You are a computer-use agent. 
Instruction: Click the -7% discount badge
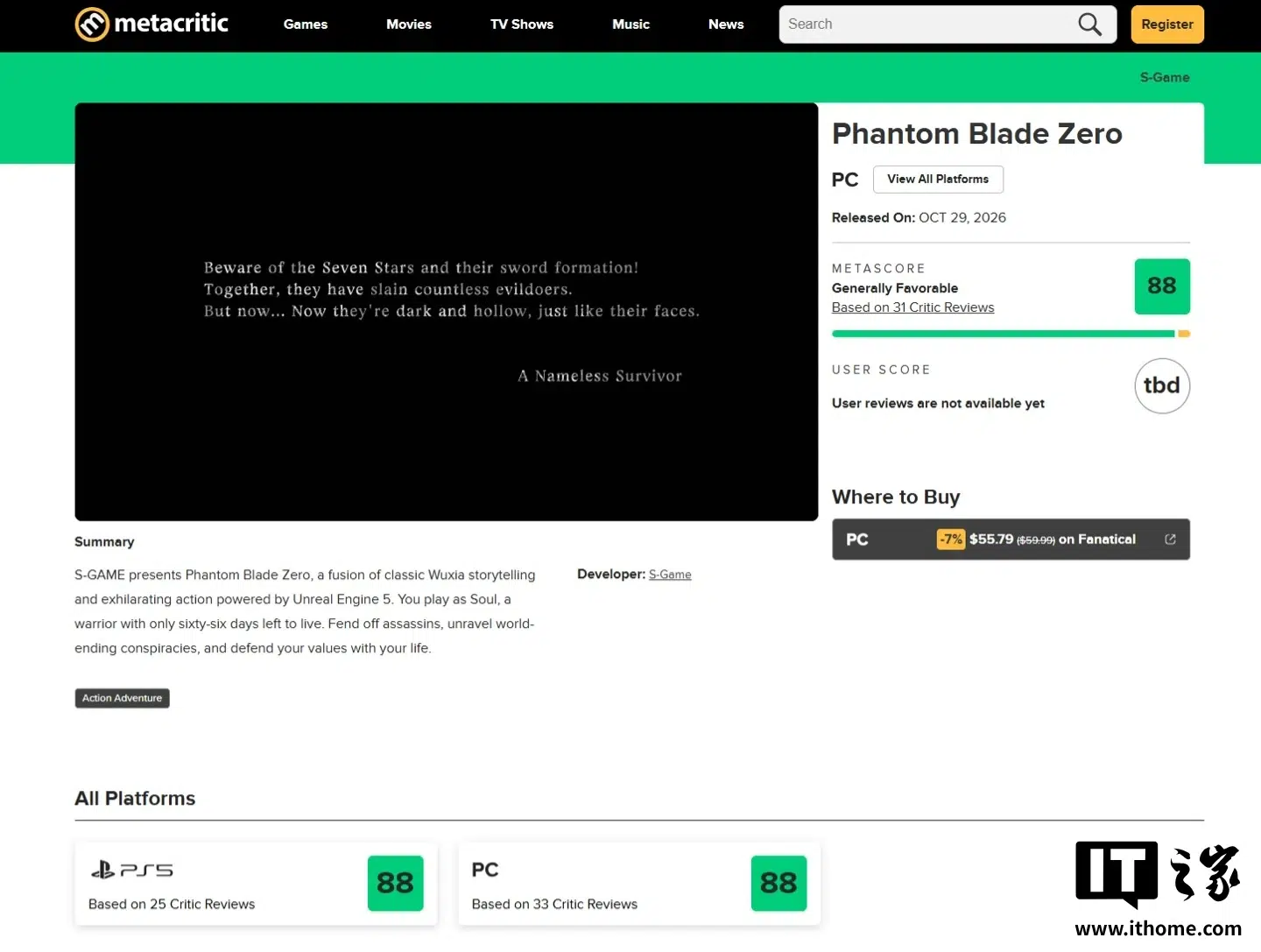950,539
